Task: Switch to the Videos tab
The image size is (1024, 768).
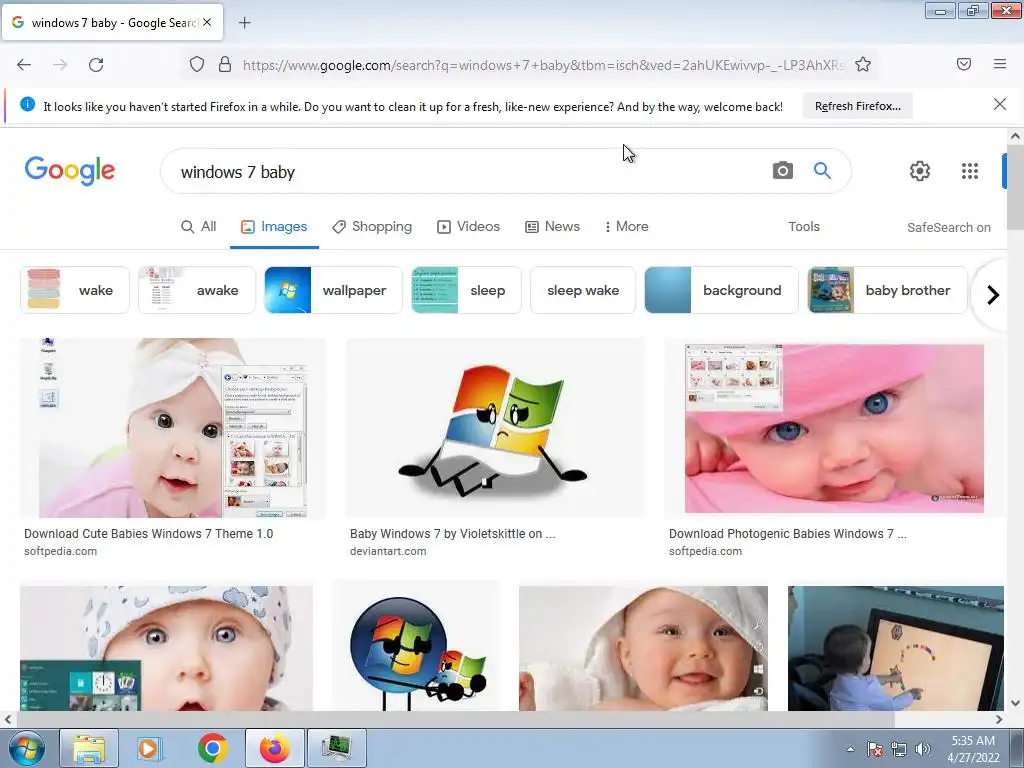Action: [468, 227]
